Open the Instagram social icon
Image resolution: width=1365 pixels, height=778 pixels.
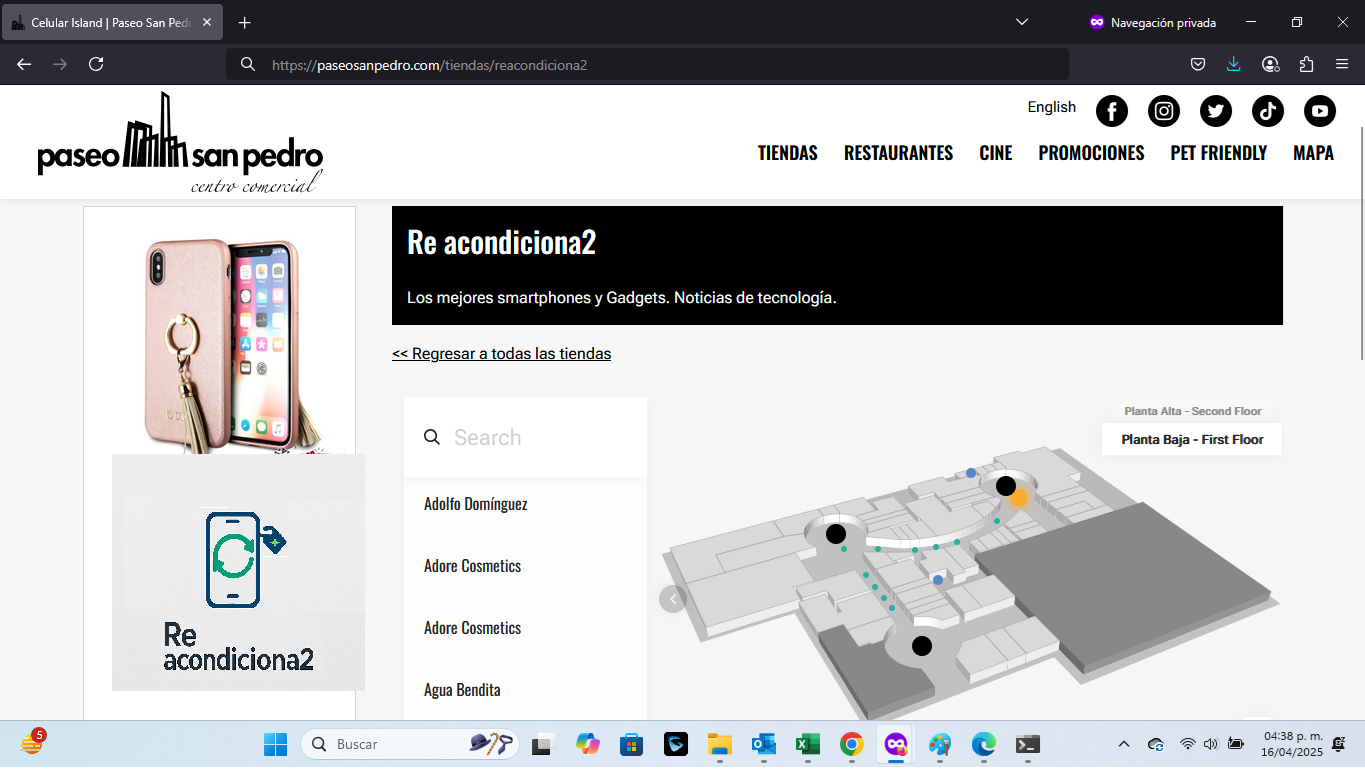pos(1164,111)
